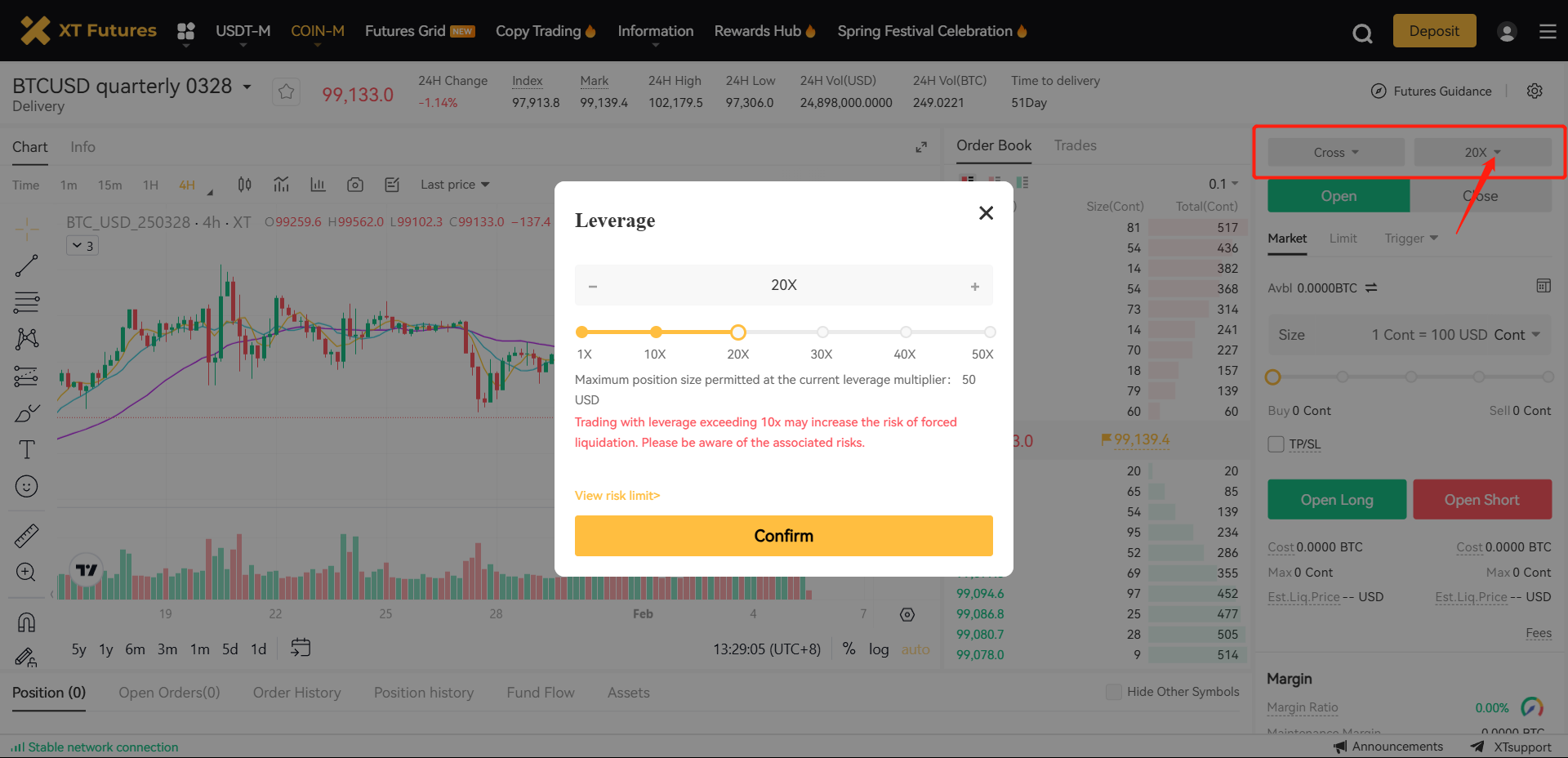Favorite BTCUSD with the star icon

click(286, 91)
